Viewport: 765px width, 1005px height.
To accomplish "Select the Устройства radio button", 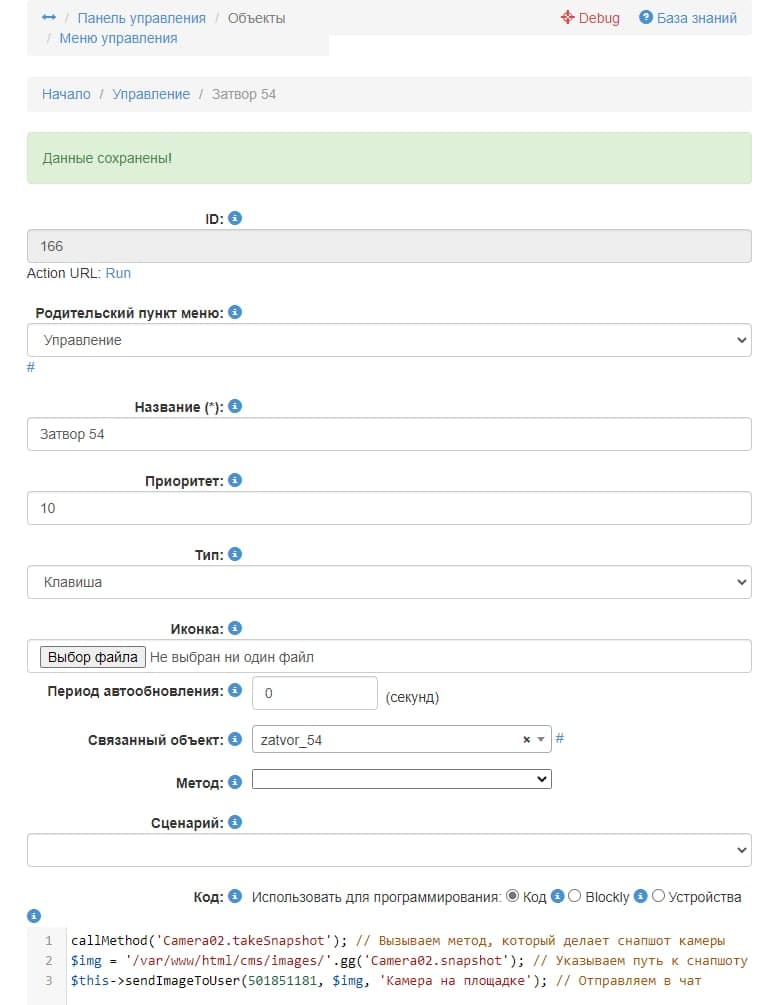I will click(658, 896).
